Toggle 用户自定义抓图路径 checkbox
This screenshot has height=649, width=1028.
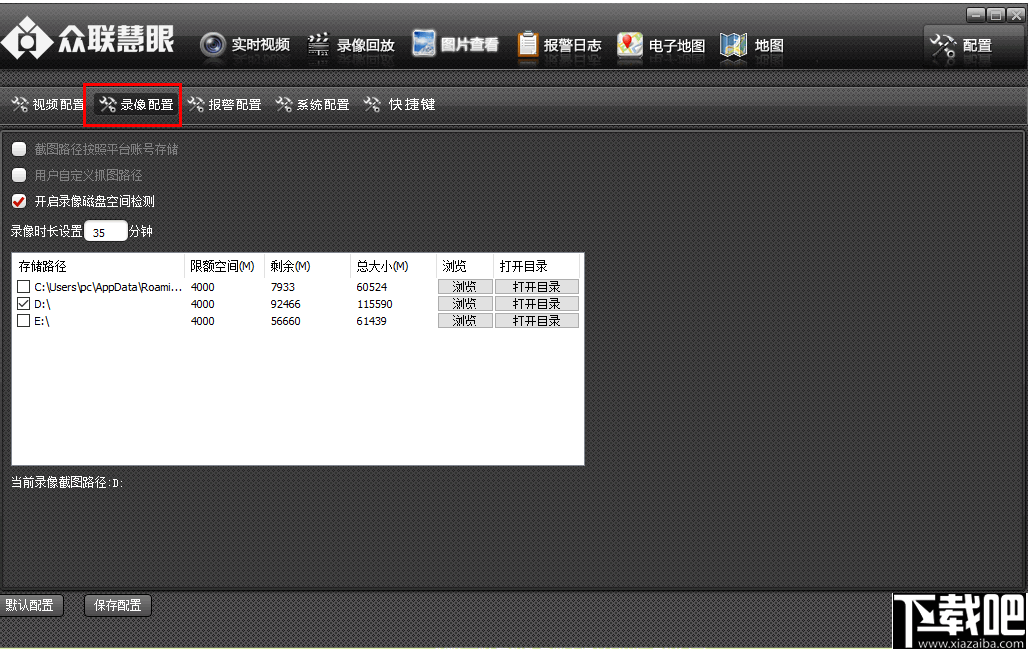[x=19, y=175]
